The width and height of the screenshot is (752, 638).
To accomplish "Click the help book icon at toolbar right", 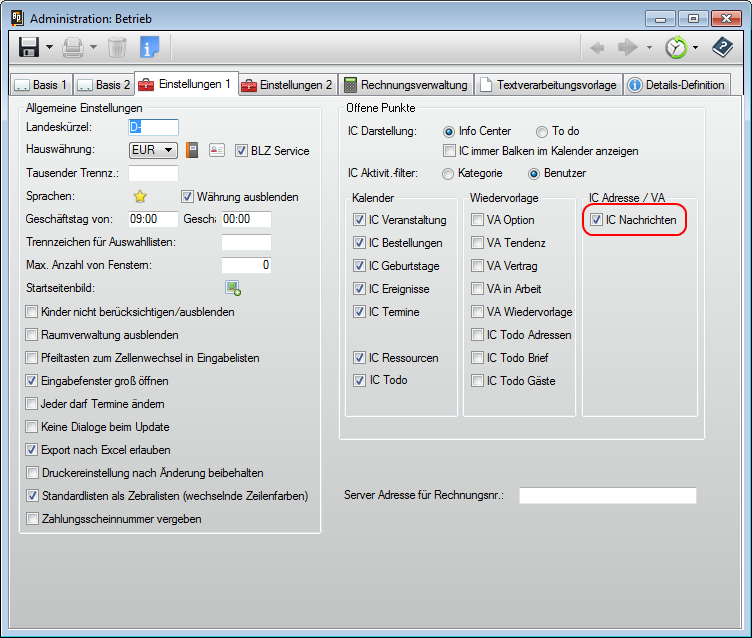I will tap(722, 47).
